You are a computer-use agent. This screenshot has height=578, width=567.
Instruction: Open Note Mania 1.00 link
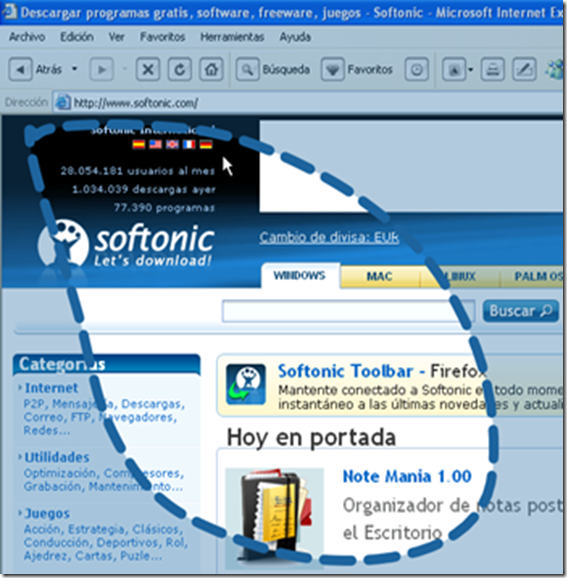click(407, 477)
